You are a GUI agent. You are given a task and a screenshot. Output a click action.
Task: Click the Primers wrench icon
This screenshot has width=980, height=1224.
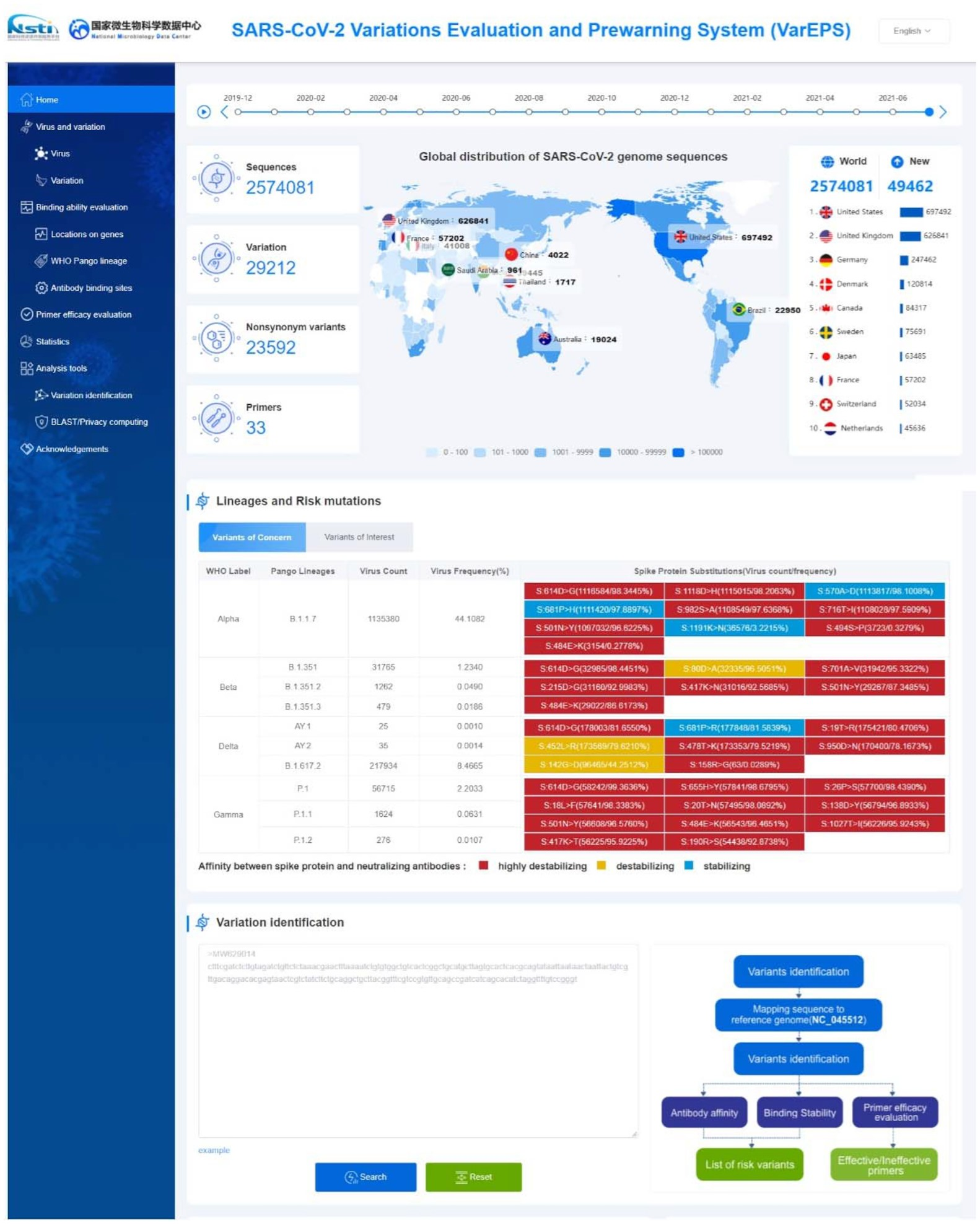click(216, 419)
